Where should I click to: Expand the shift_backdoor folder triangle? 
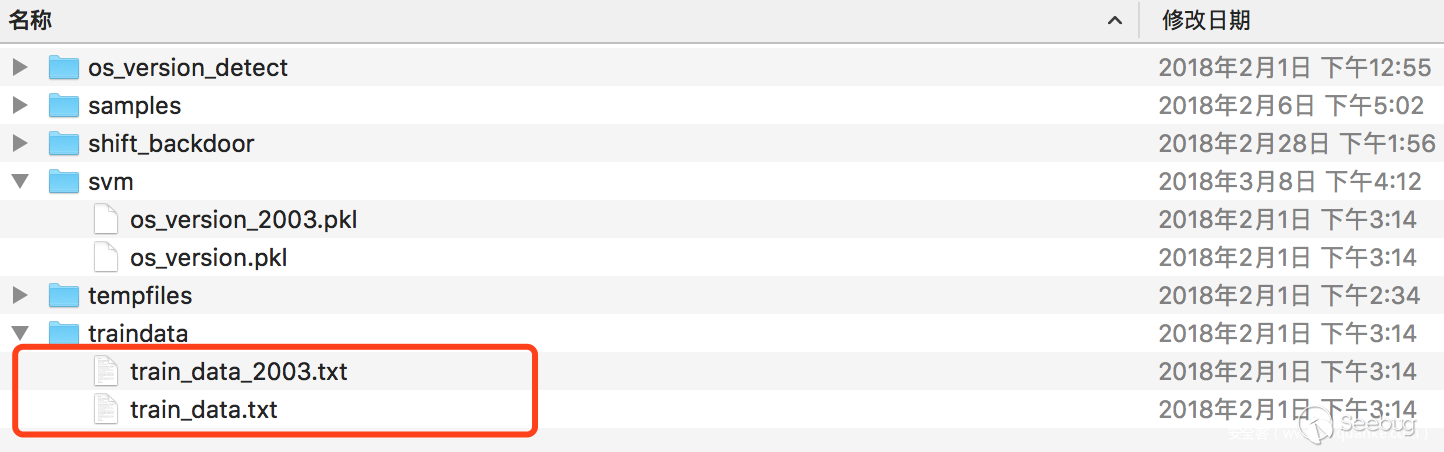tap(19, 144)
